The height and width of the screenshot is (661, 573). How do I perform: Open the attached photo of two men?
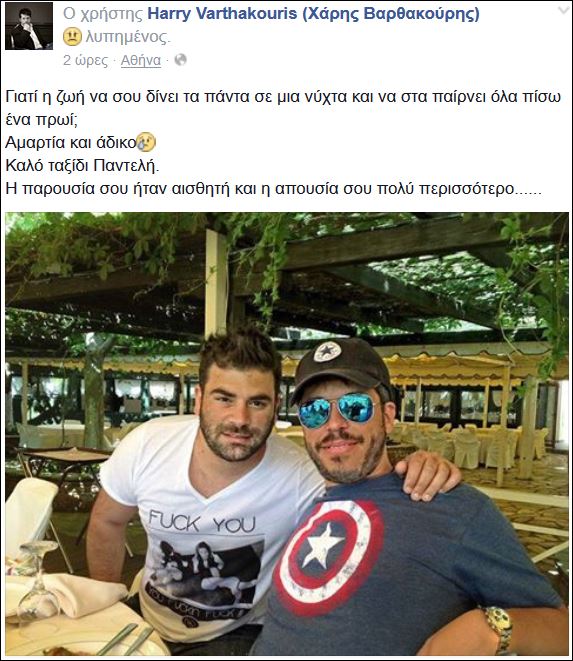tap(287, 434)
